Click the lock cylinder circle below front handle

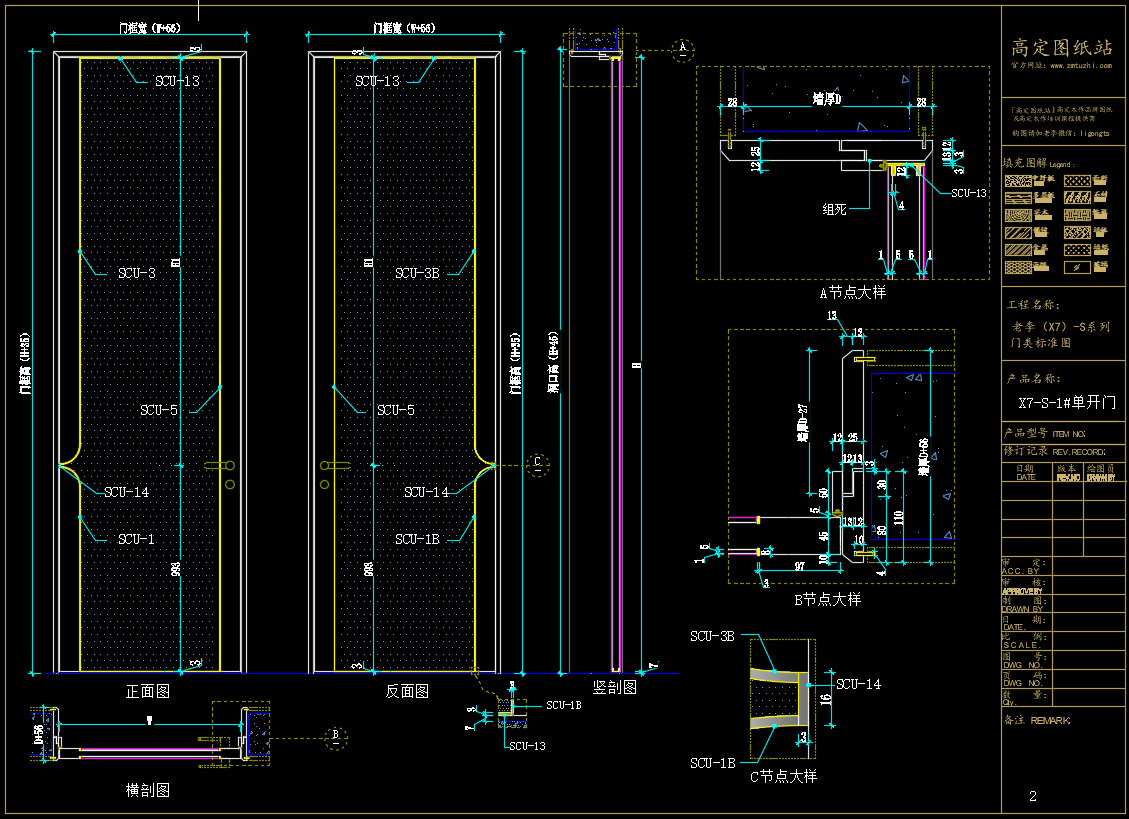[229, 484]
